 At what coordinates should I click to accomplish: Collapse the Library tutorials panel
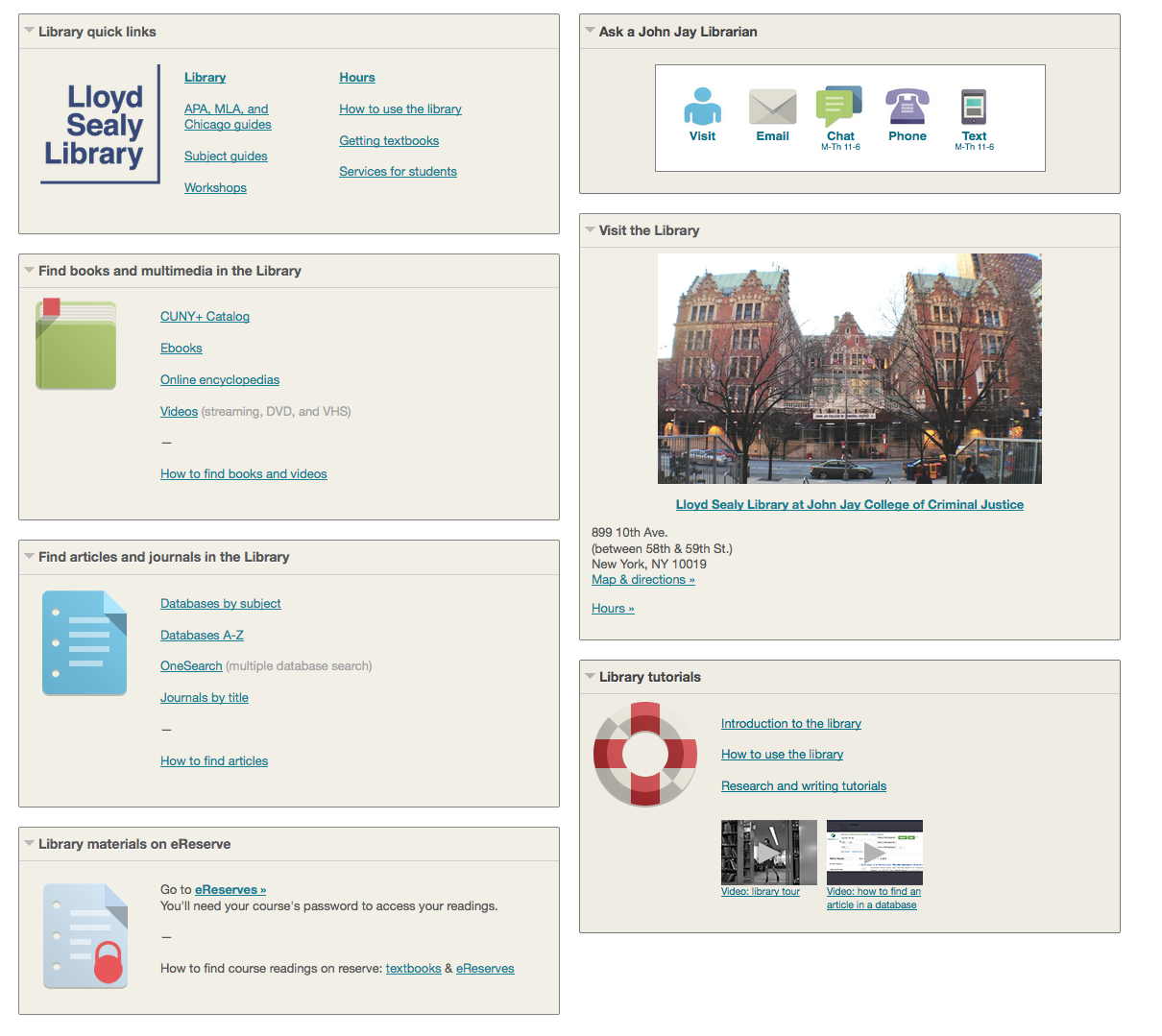[x=590, y=676]
